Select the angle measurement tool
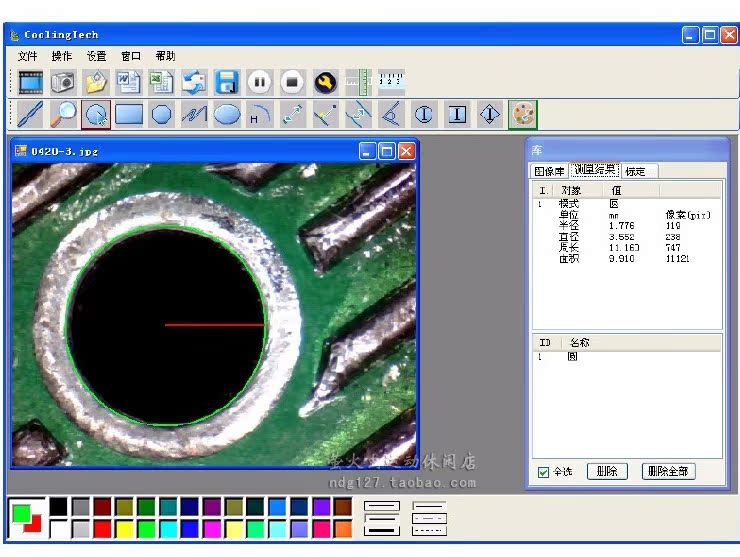 (x=390, y=115)
